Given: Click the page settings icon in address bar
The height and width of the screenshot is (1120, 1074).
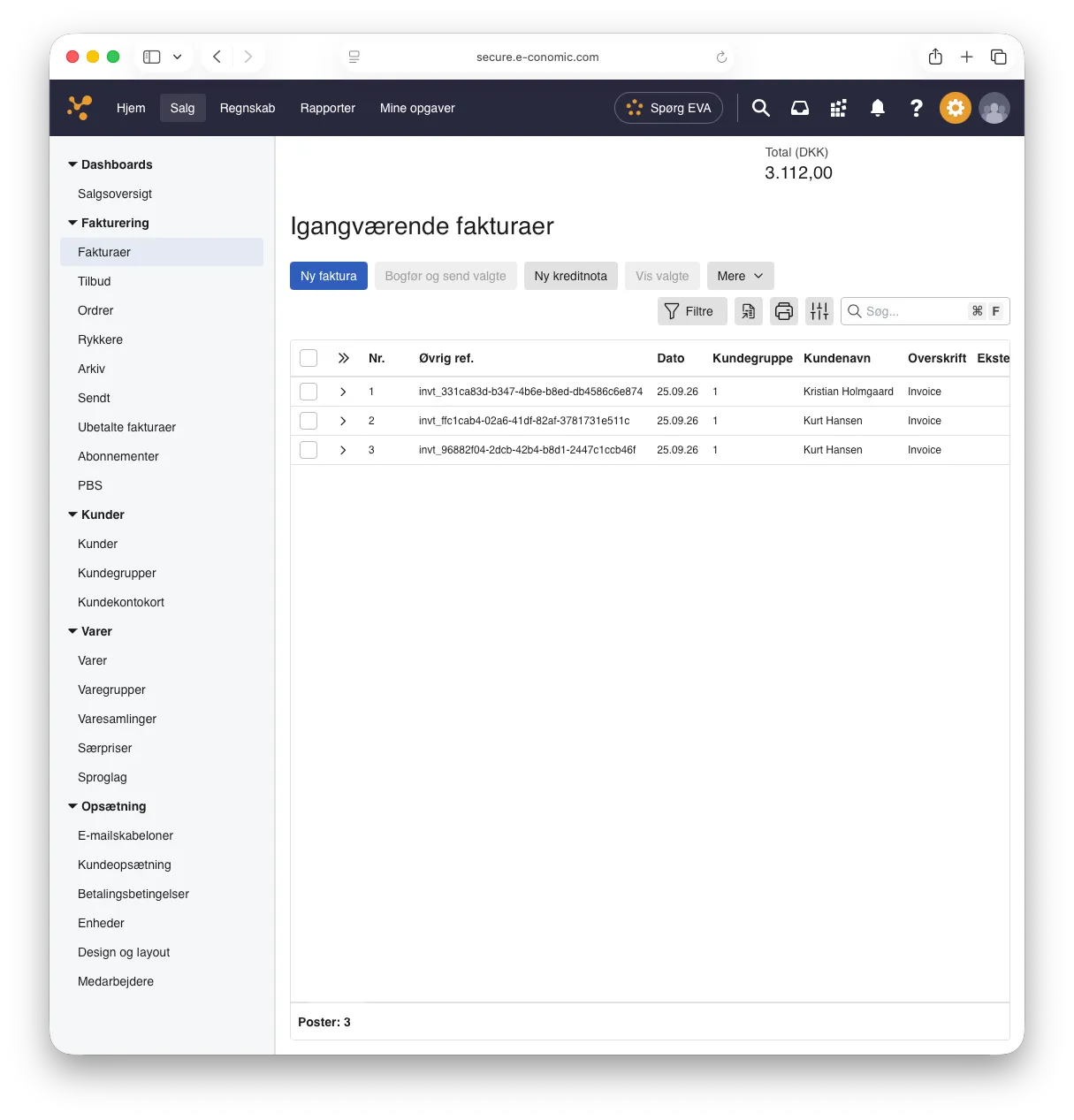Looking at the screenshot, I should (x=354, y=57).
